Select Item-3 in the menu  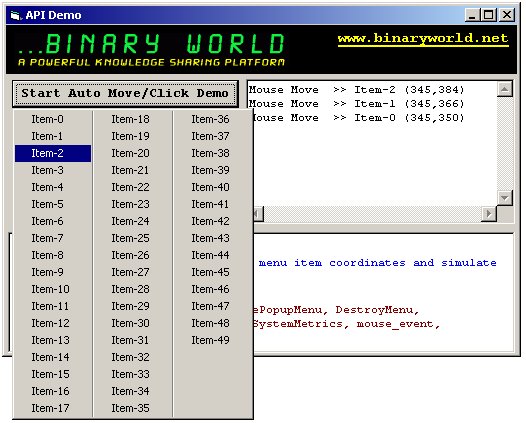[x=53, y=170]
